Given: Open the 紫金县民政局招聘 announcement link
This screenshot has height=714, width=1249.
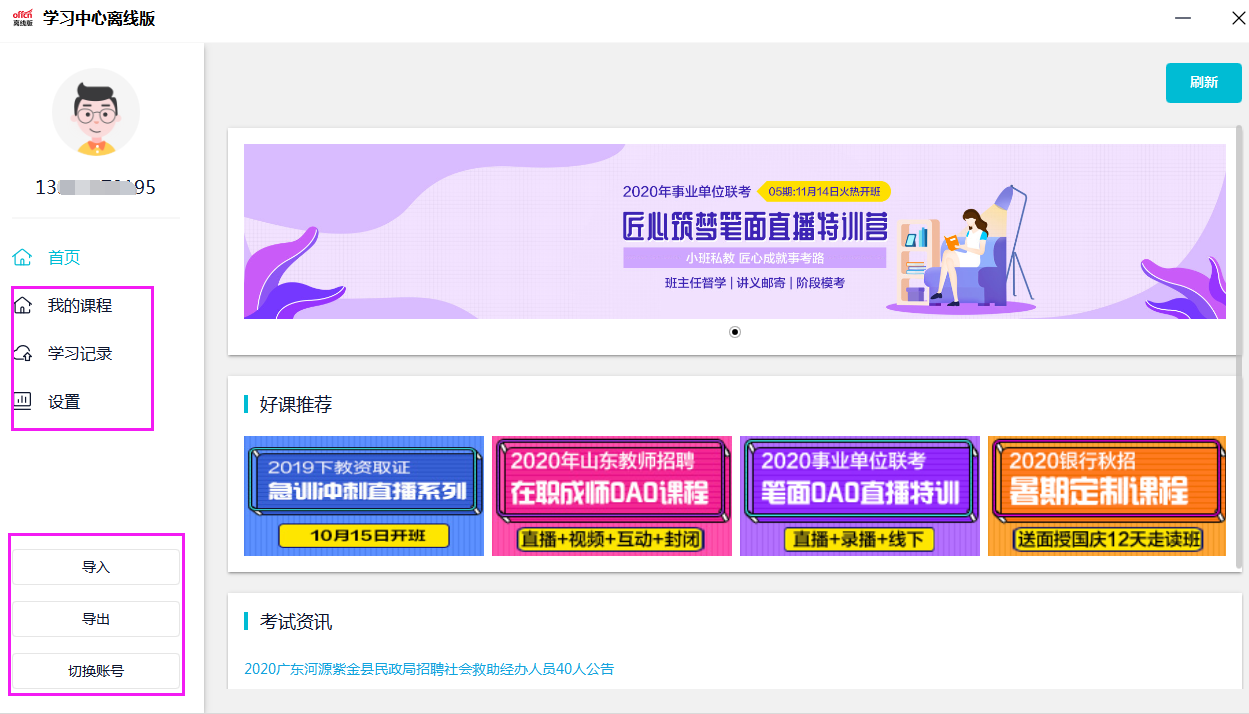Looking at the screenshot, I should [429, 669].
